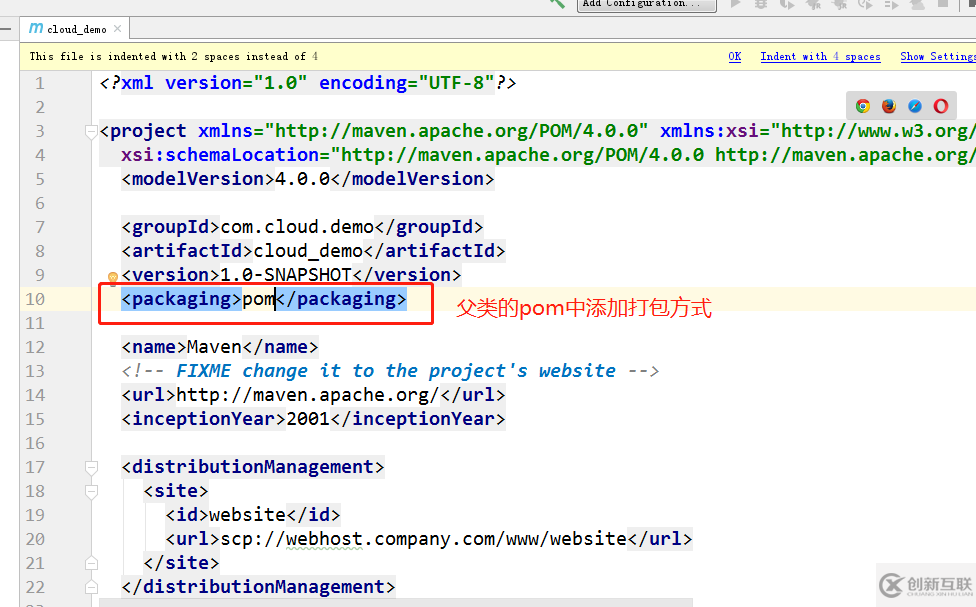
Task: Click the FIXME comment line
Action: coord(390,371)
